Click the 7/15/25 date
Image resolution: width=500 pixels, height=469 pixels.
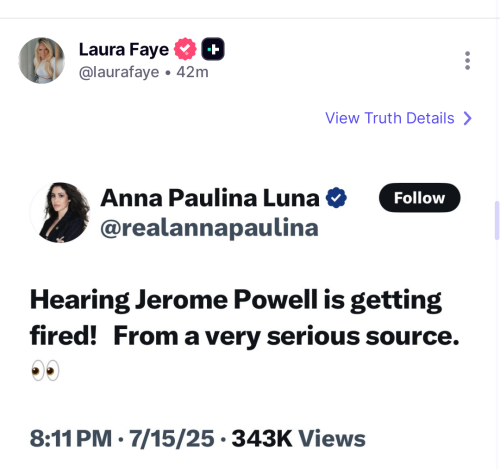tap(172, 438)
